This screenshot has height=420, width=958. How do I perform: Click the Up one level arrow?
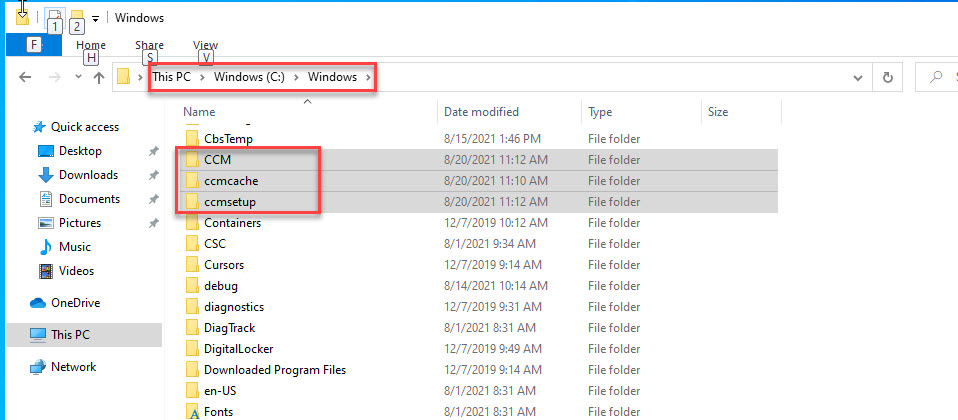pyautogui.click(x=99, y=78)
